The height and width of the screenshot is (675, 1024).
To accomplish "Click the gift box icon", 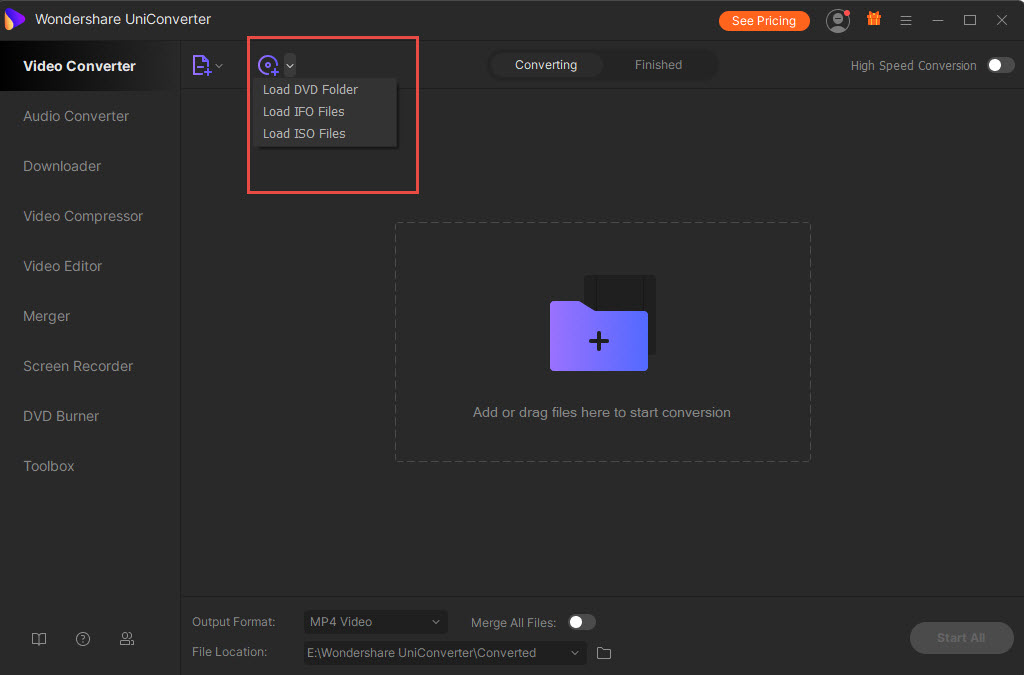I will 873,19.
